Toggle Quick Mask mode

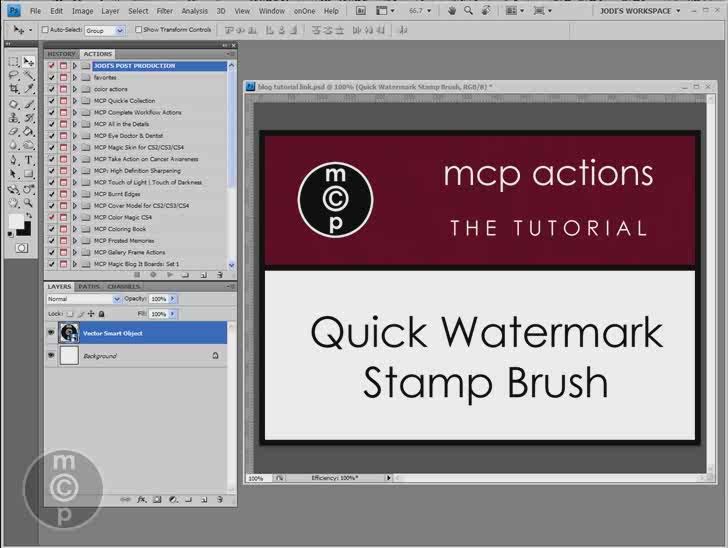21,248
